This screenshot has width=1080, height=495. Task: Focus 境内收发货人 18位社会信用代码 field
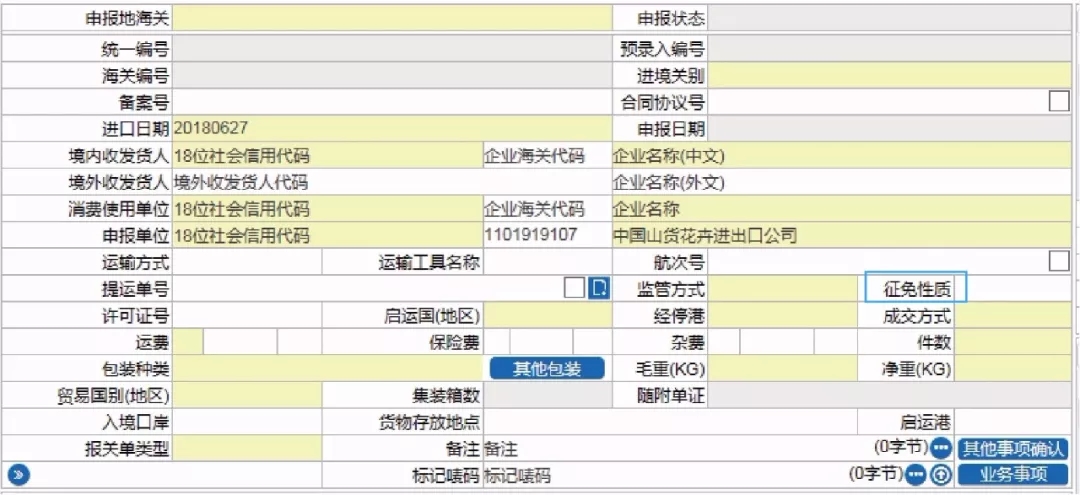pyautogui.click(x=327, y=156)
